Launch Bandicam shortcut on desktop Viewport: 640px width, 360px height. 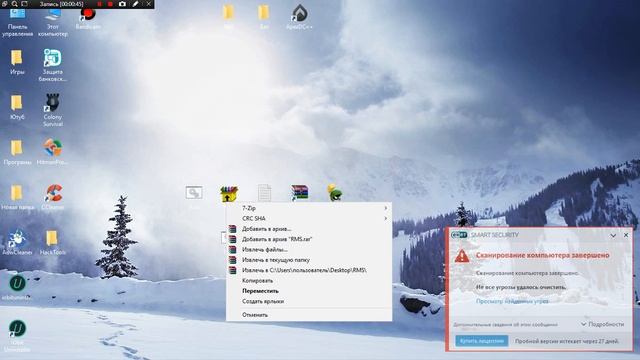[88, 19]
